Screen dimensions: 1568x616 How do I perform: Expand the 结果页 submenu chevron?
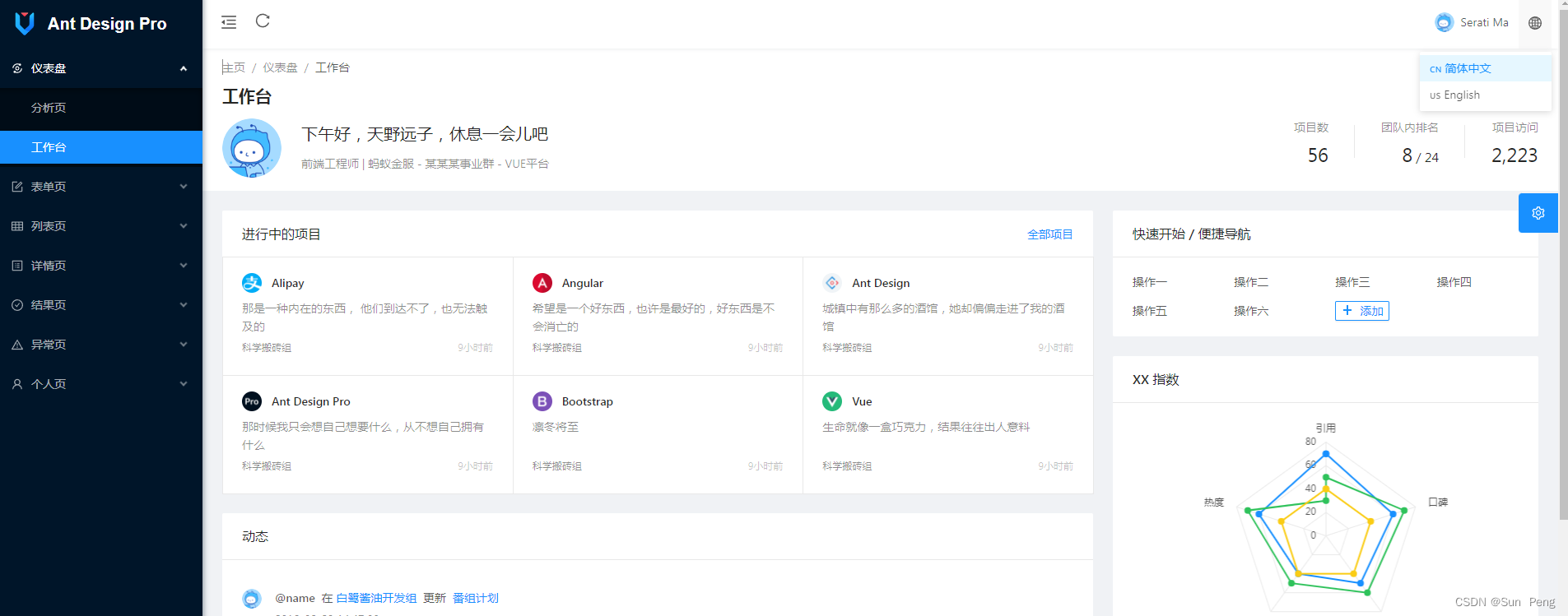[184, 305]
